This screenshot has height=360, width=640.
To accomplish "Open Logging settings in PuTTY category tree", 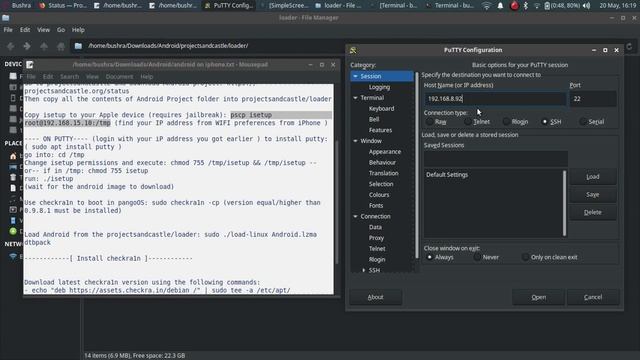I will pyautogui.click(x=379, y=87).
